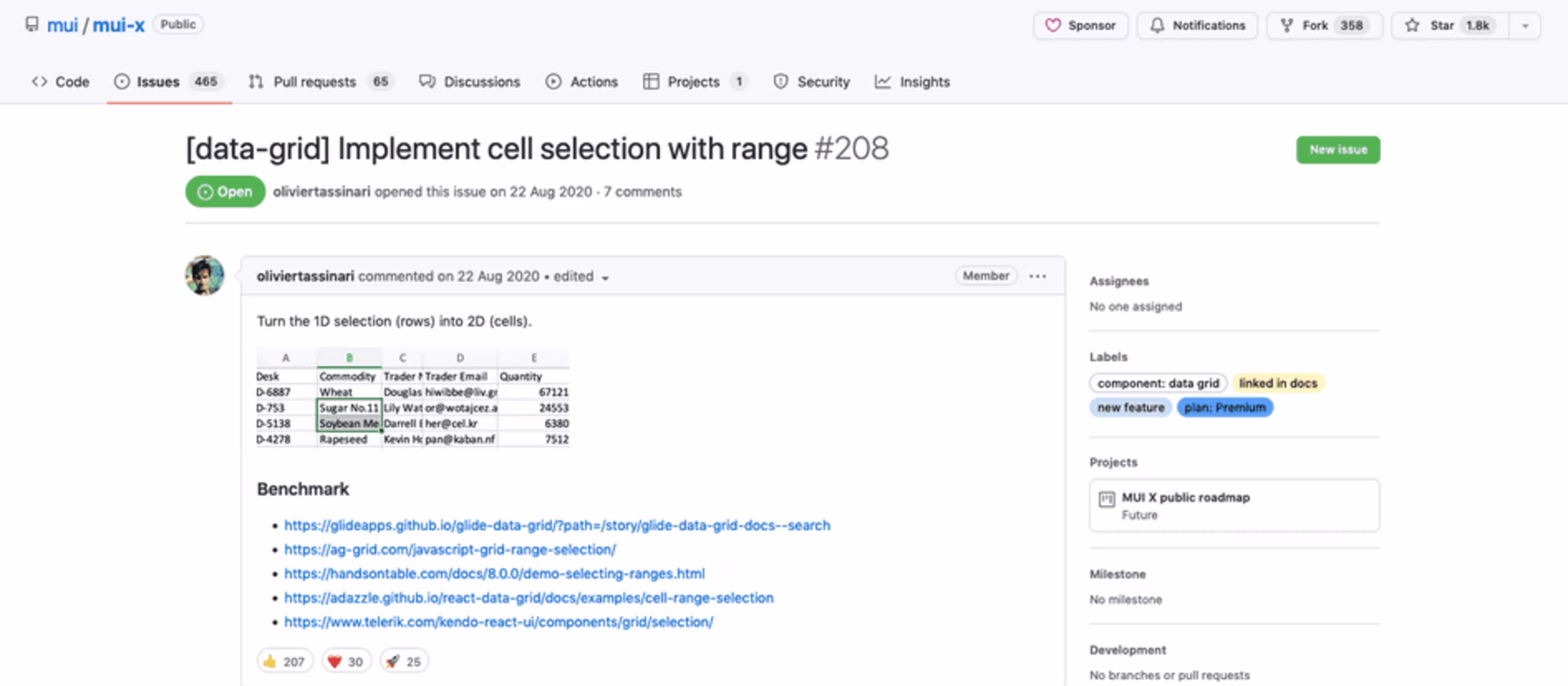This screenshot has height=686, width=1568.
Task: Expand the Star lists dropdown arrow
Action: point(1525,25)
